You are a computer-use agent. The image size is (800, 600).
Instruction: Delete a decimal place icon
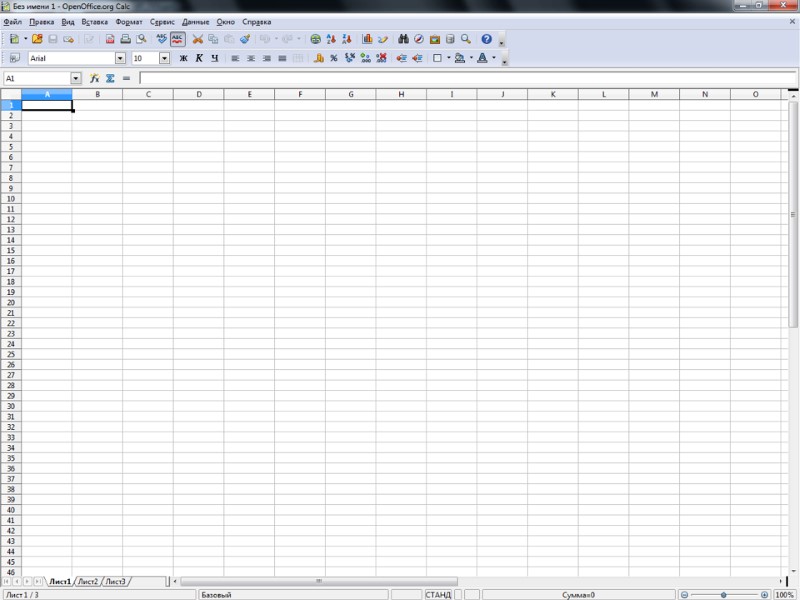(381, 58)
